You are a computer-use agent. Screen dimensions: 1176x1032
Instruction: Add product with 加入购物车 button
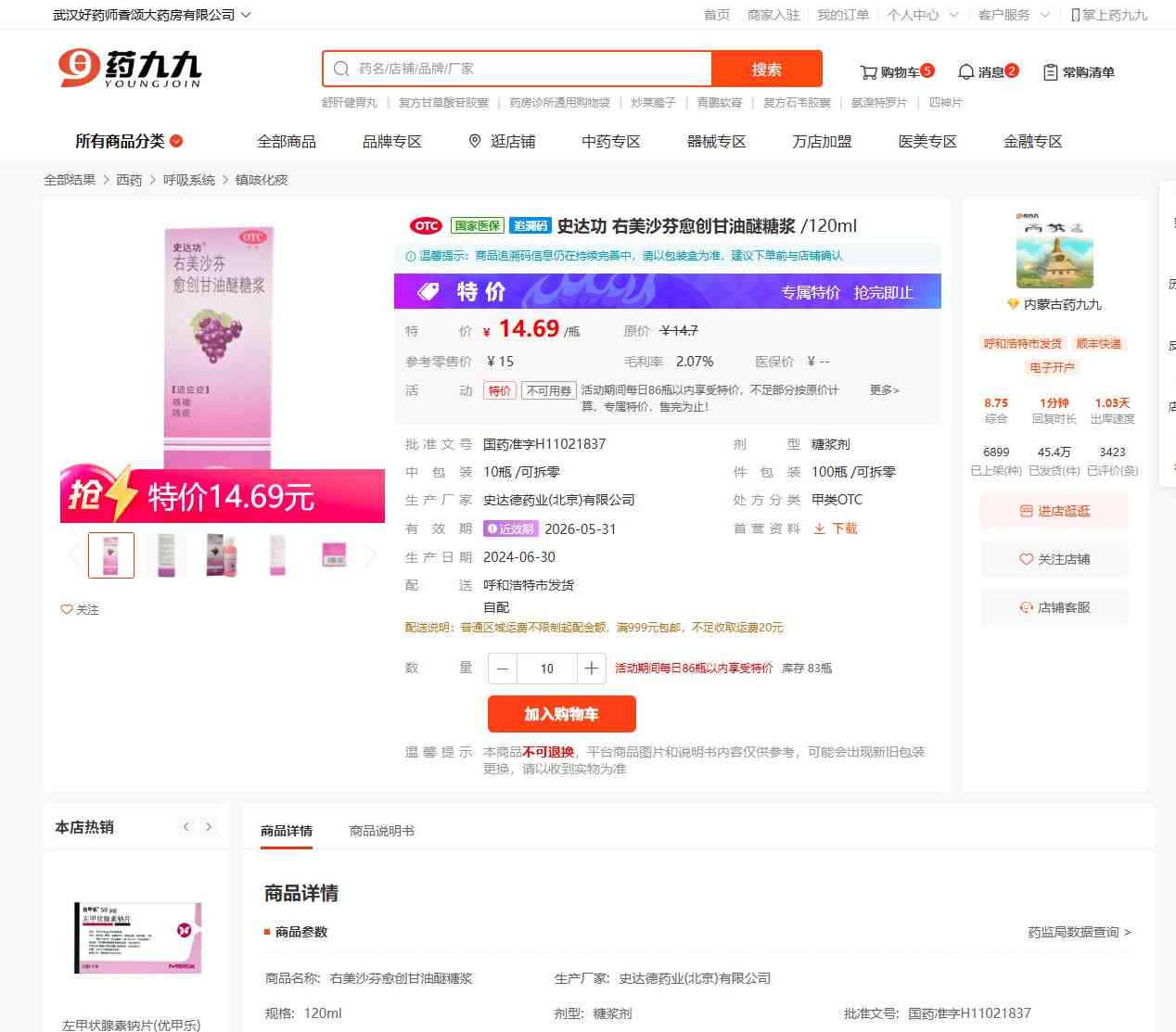(x=562, y=714)
